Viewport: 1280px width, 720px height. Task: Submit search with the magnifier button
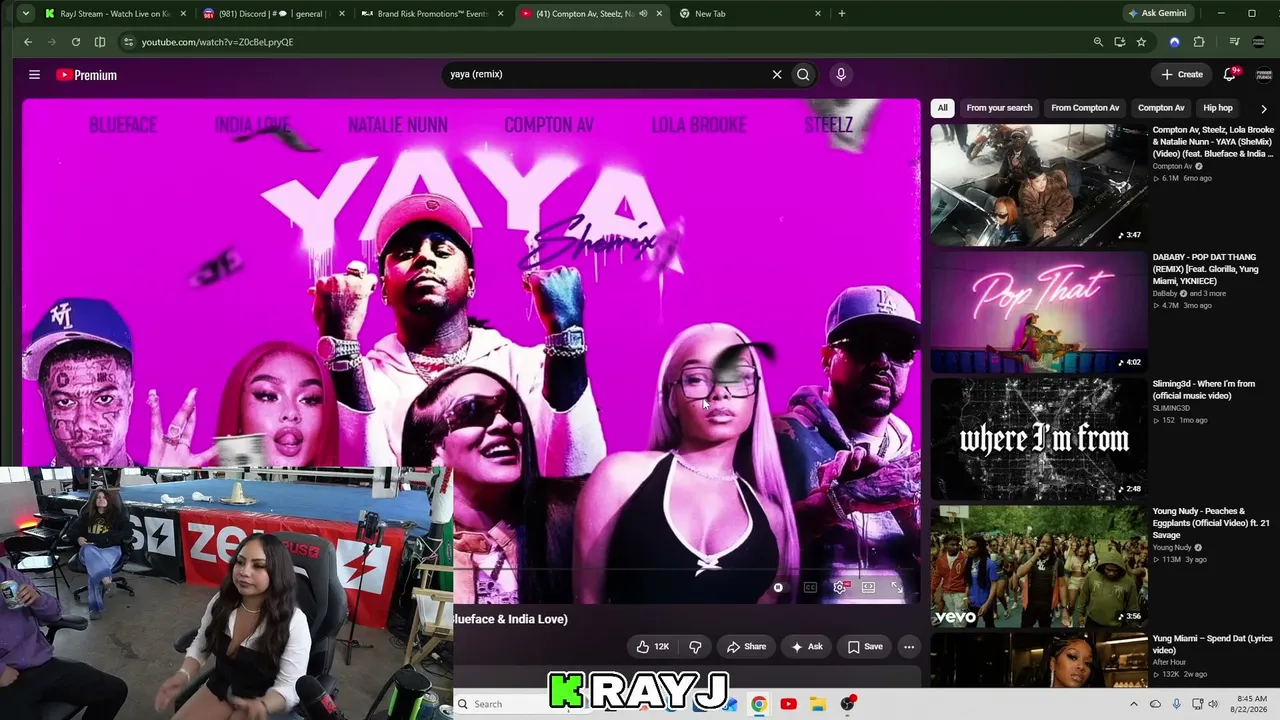point(803,74)
